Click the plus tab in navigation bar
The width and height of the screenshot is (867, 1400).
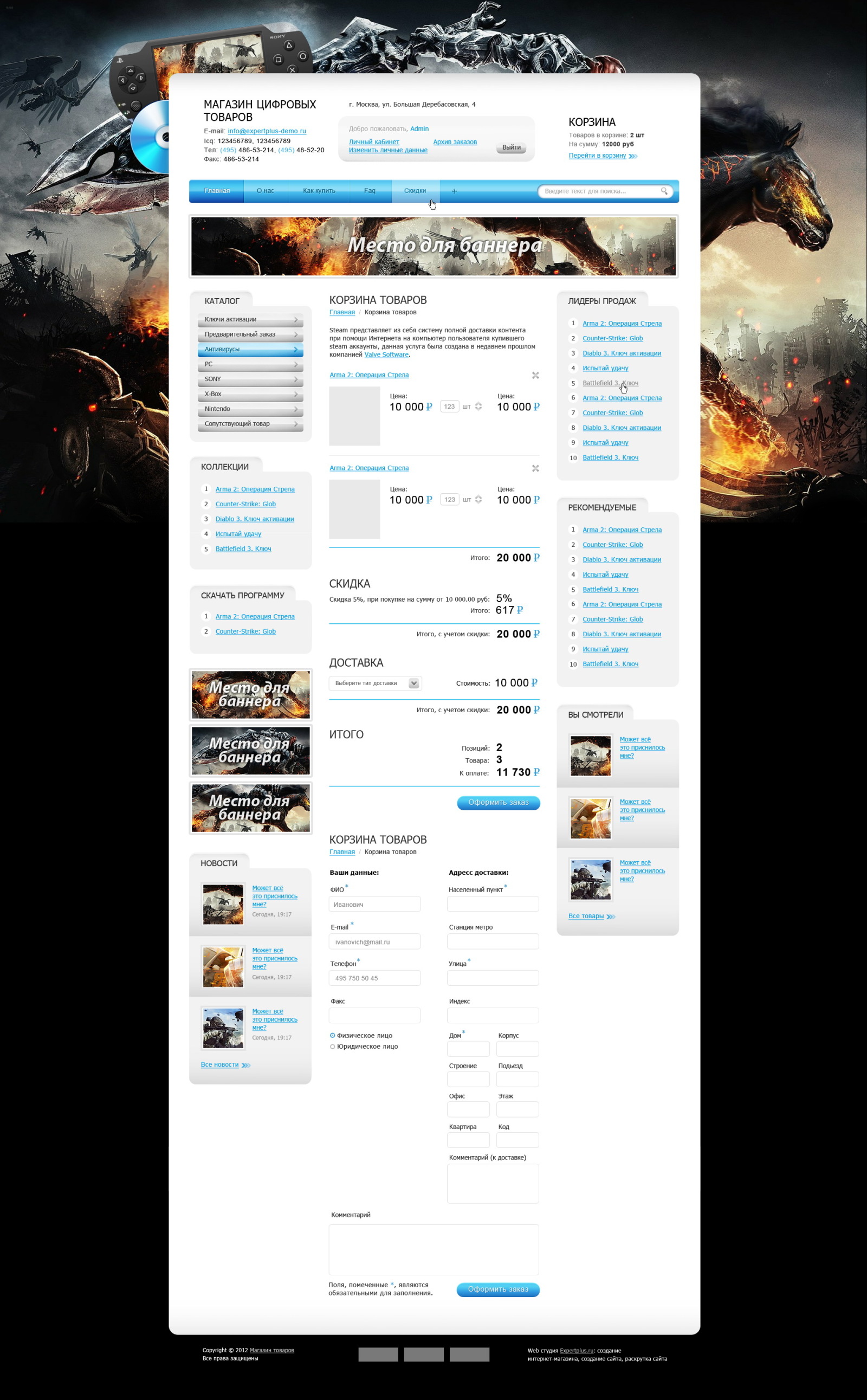[454, 191]
